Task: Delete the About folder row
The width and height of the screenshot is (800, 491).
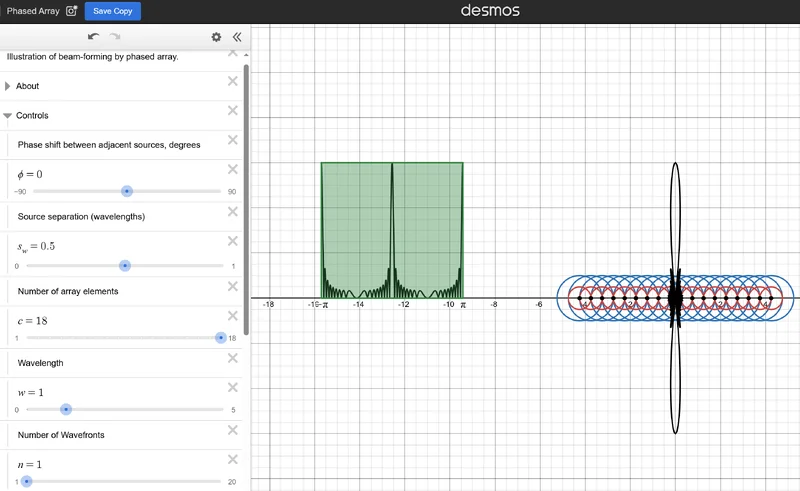Action: [x=233, y=81]
